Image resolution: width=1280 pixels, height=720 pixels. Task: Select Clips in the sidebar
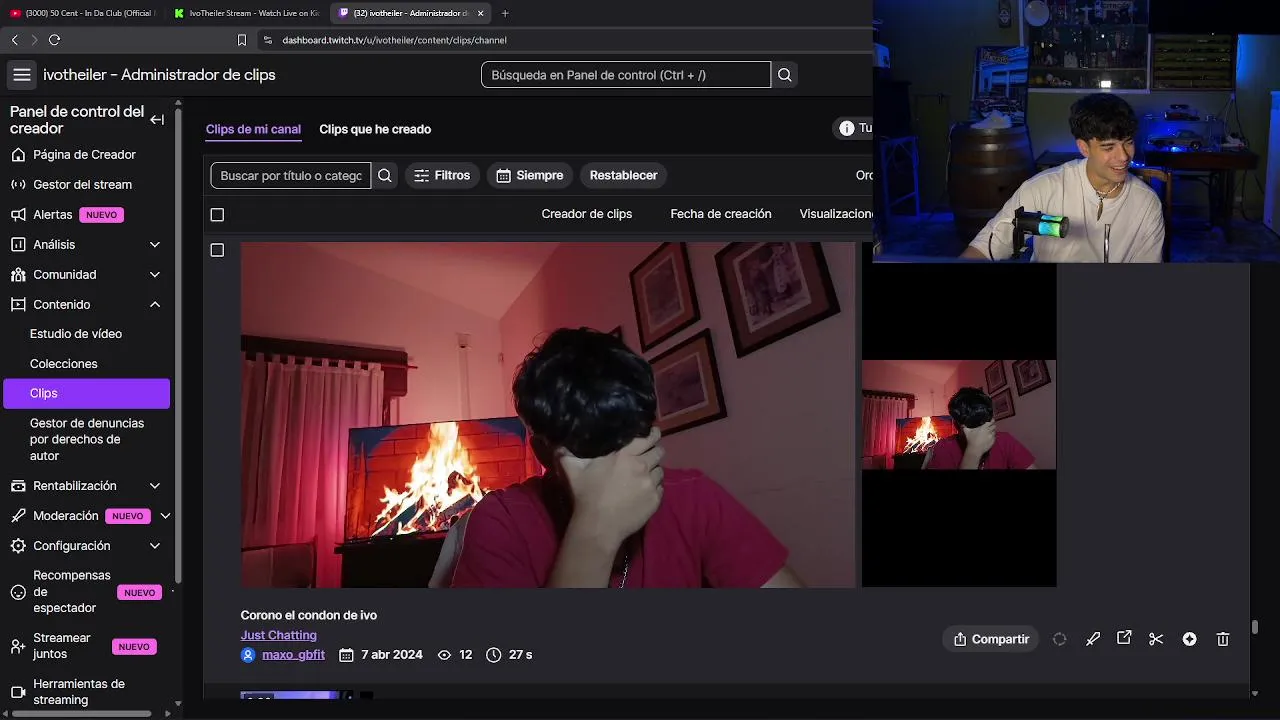(x=87, y=393)
